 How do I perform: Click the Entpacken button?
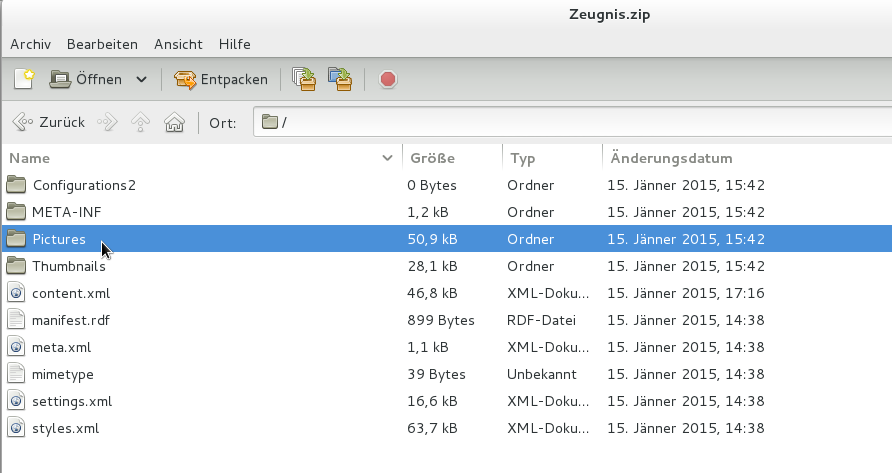click(221, 79)
